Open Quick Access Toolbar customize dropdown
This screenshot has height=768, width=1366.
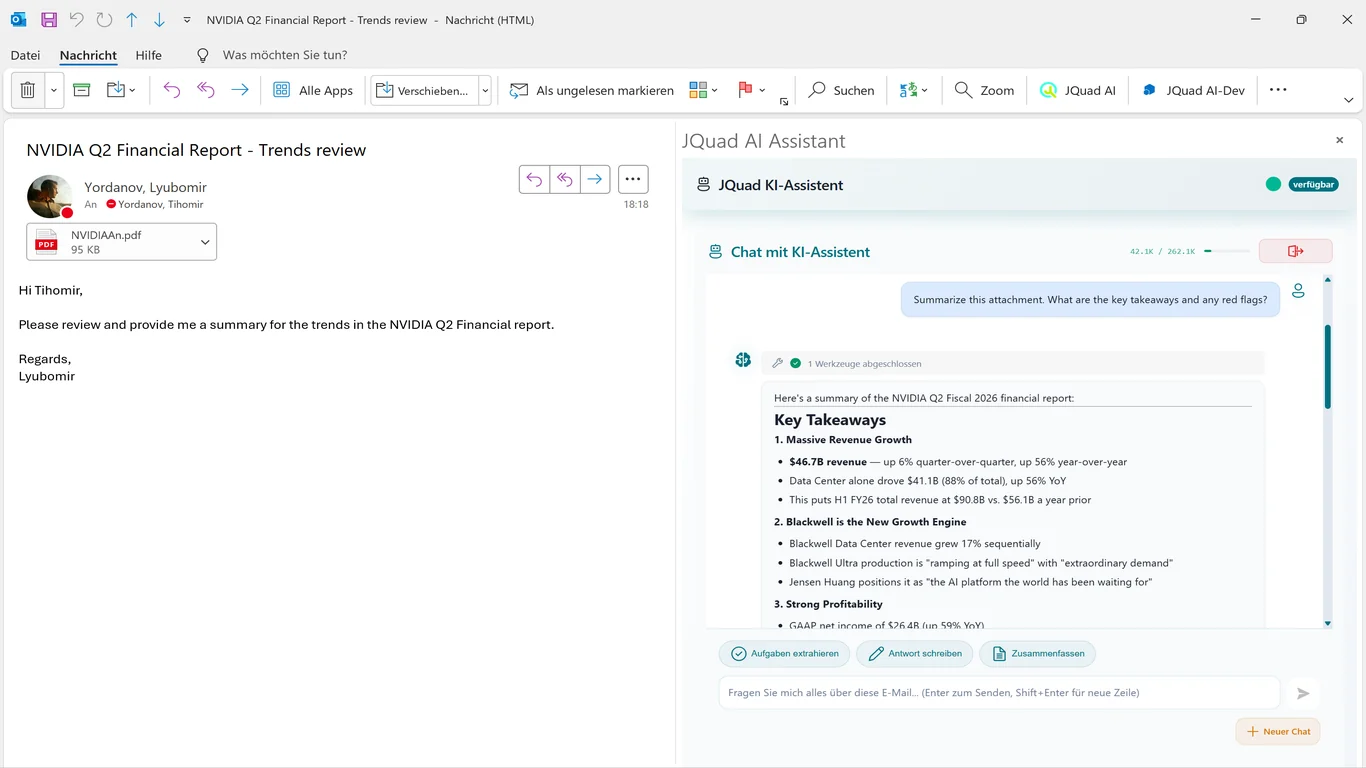coord(187,20)
